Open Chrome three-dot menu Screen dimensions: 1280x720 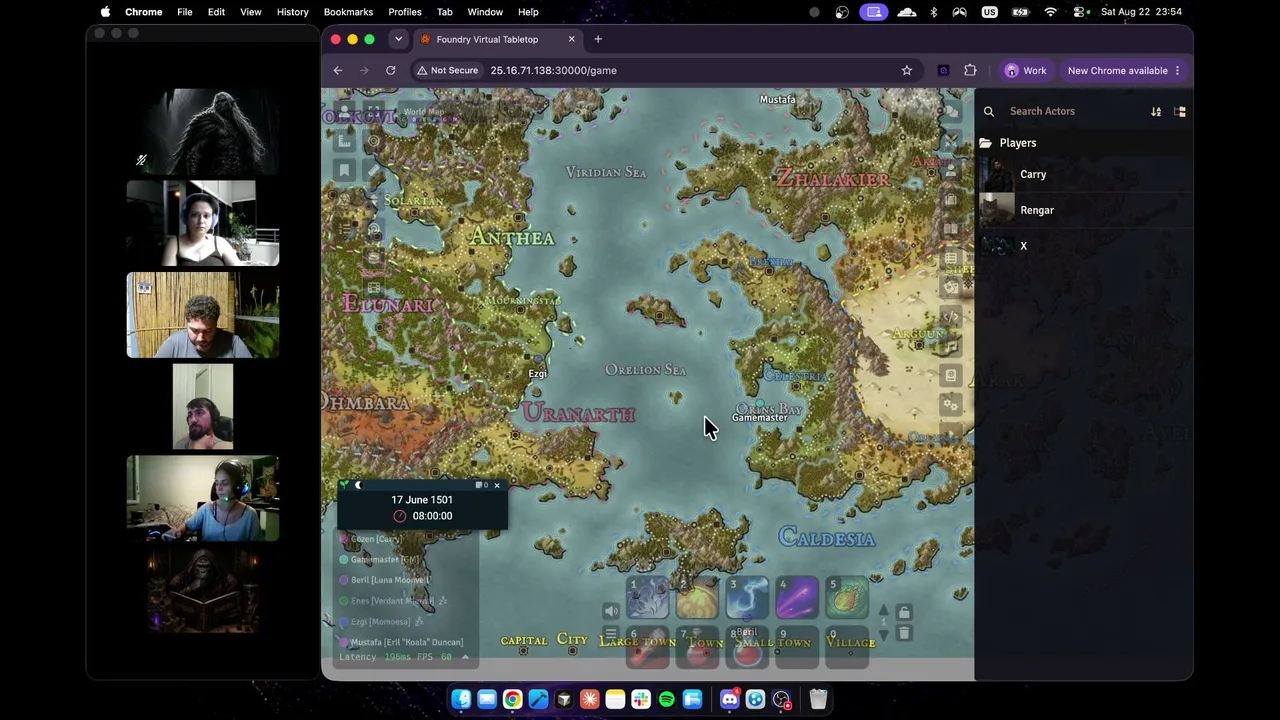pos(1177,71)
